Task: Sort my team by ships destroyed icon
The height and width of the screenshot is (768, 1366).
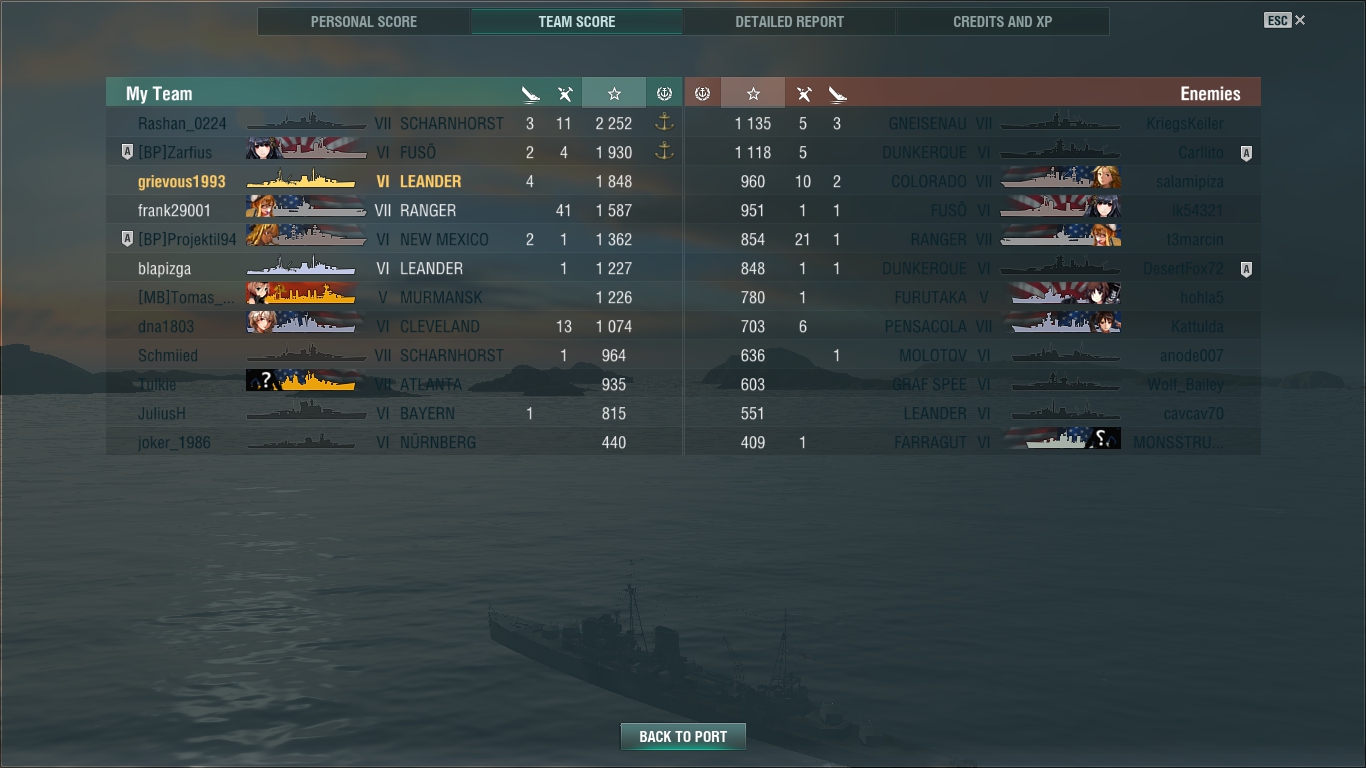Action: click(x=530, y=94)
